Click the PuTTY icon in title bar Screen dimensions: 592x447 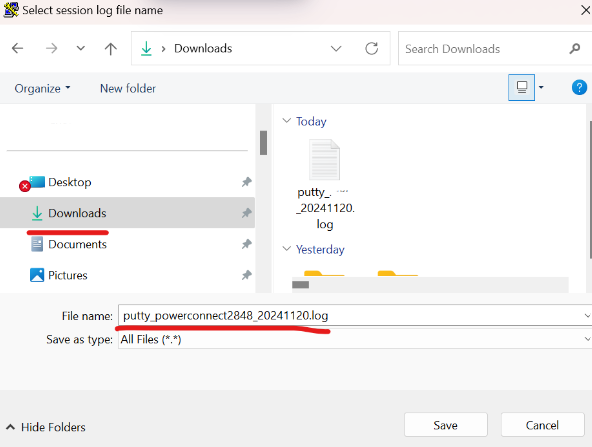(x=11, y=10)
